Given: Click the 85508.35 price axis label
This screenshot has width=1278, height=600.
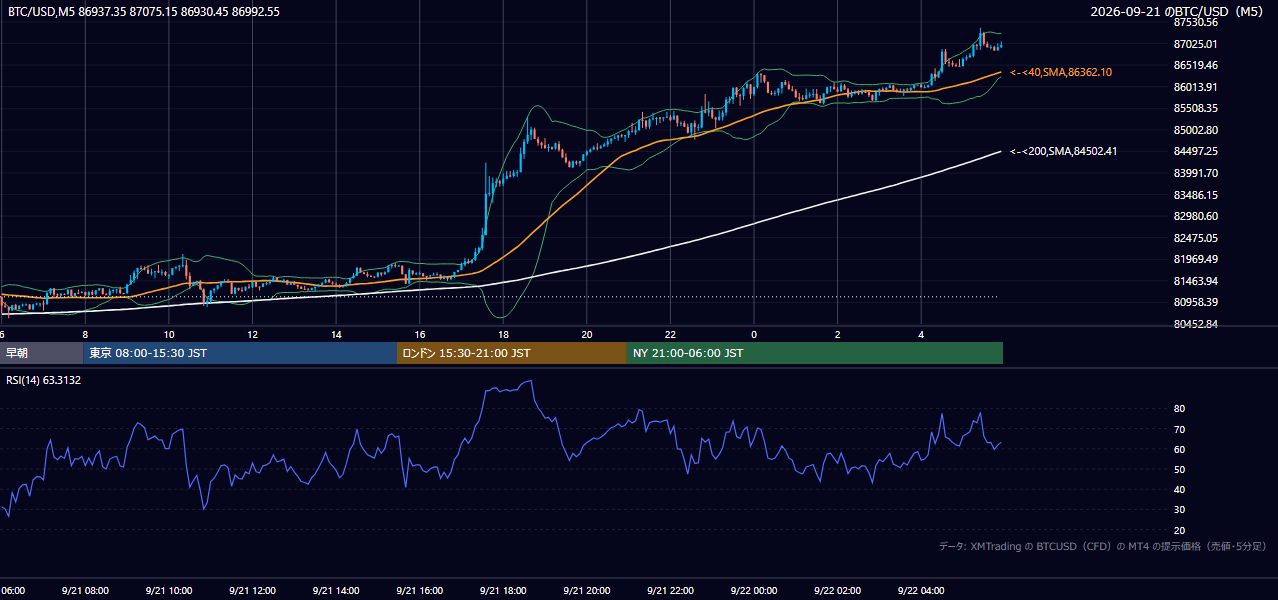Looking at the screenshot, I should pos(1196,108).
